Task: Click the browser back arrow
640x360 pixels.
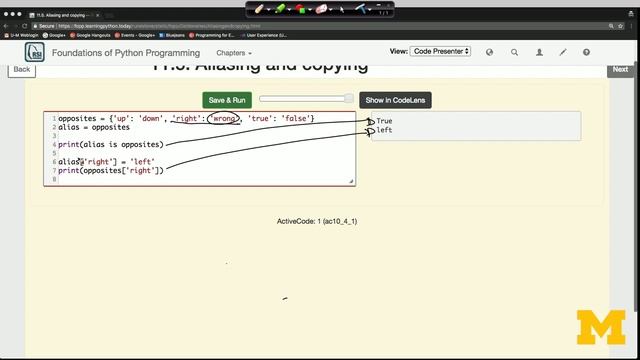Action: 6,26
